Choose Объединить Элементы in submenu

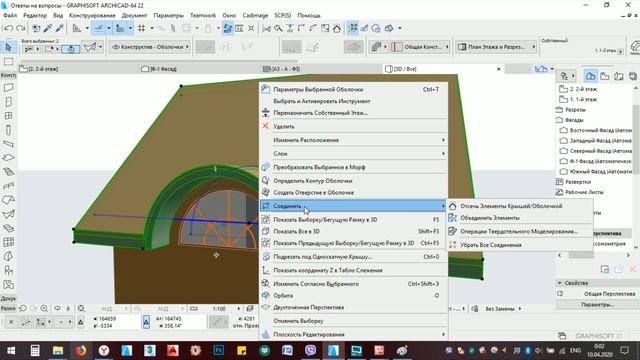(520, 218)
